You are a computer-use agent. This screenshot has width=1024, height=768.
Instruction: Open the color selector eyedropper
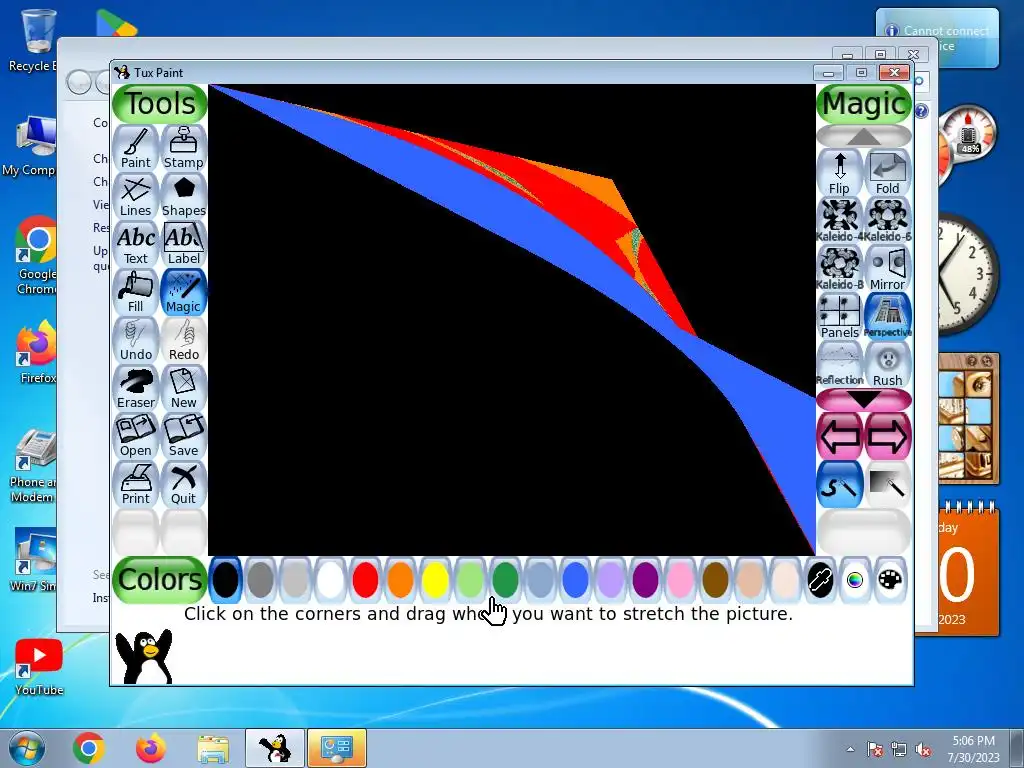point(820,580)
